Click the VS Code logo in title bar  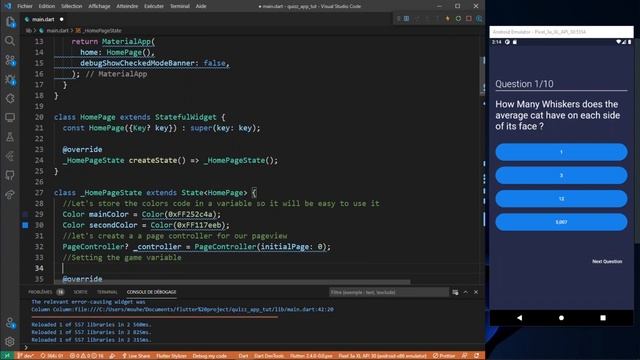(x=8, y=6)
